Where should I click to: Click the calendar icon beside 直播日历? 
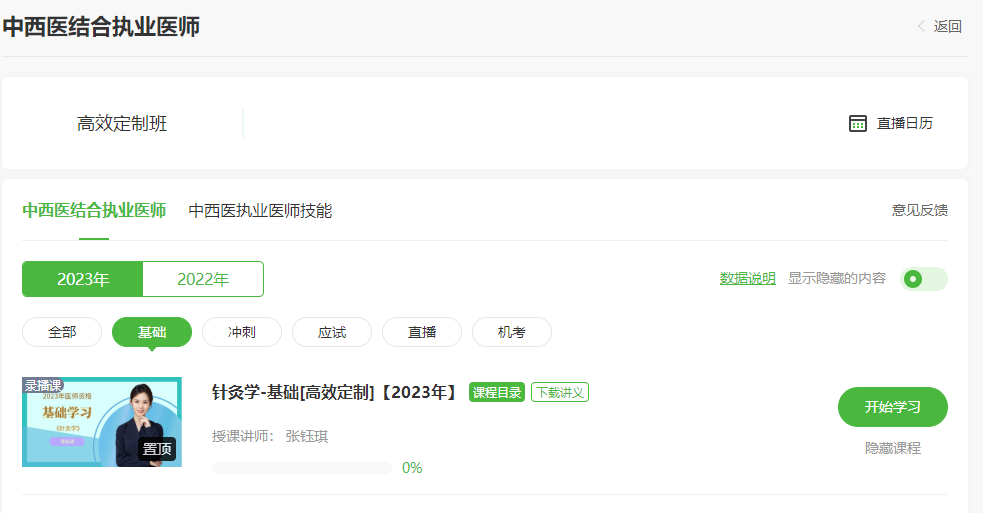[857, 123]
